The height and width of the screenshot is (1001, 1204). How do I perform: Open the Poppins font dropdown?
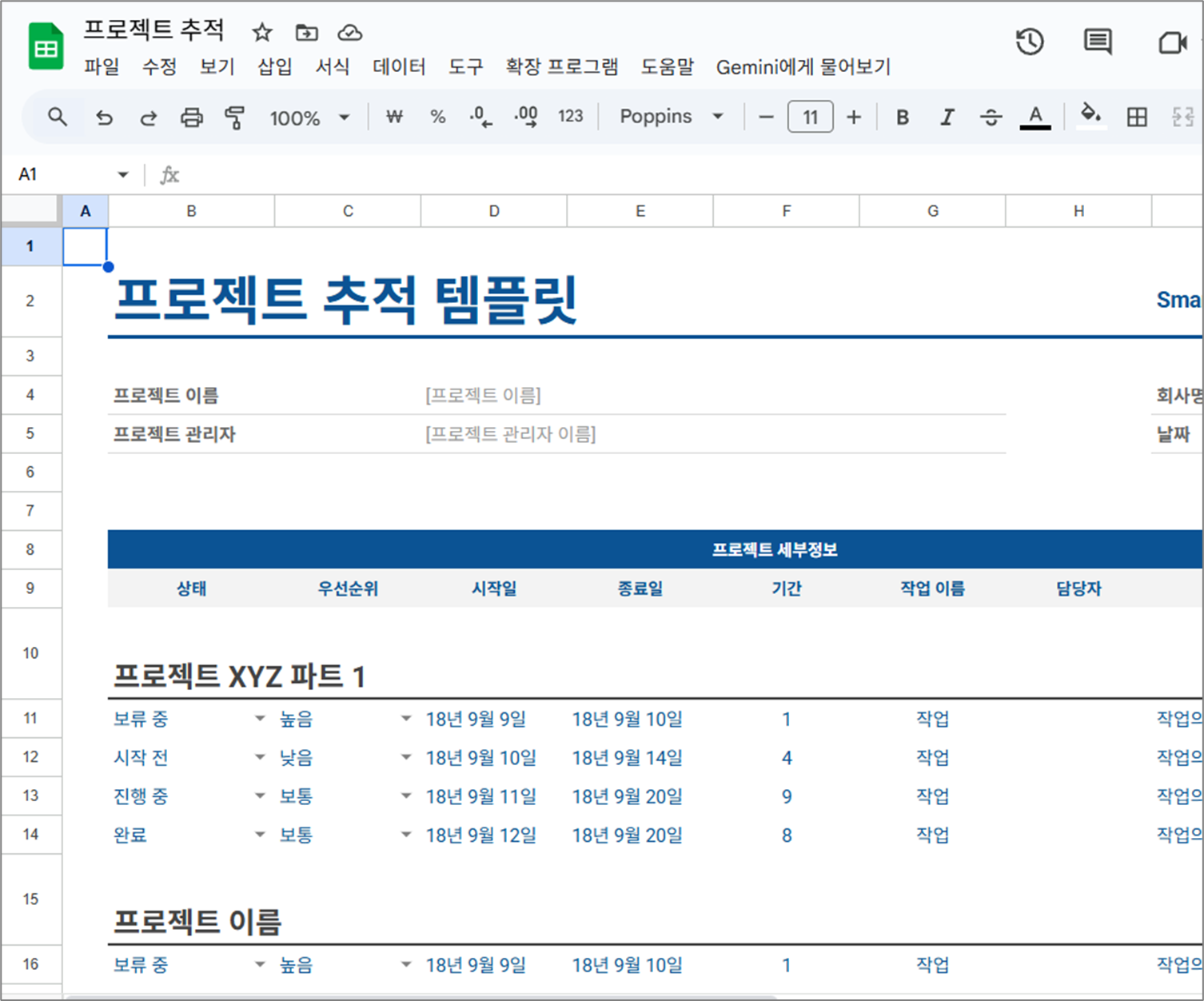tap(672, 117)
